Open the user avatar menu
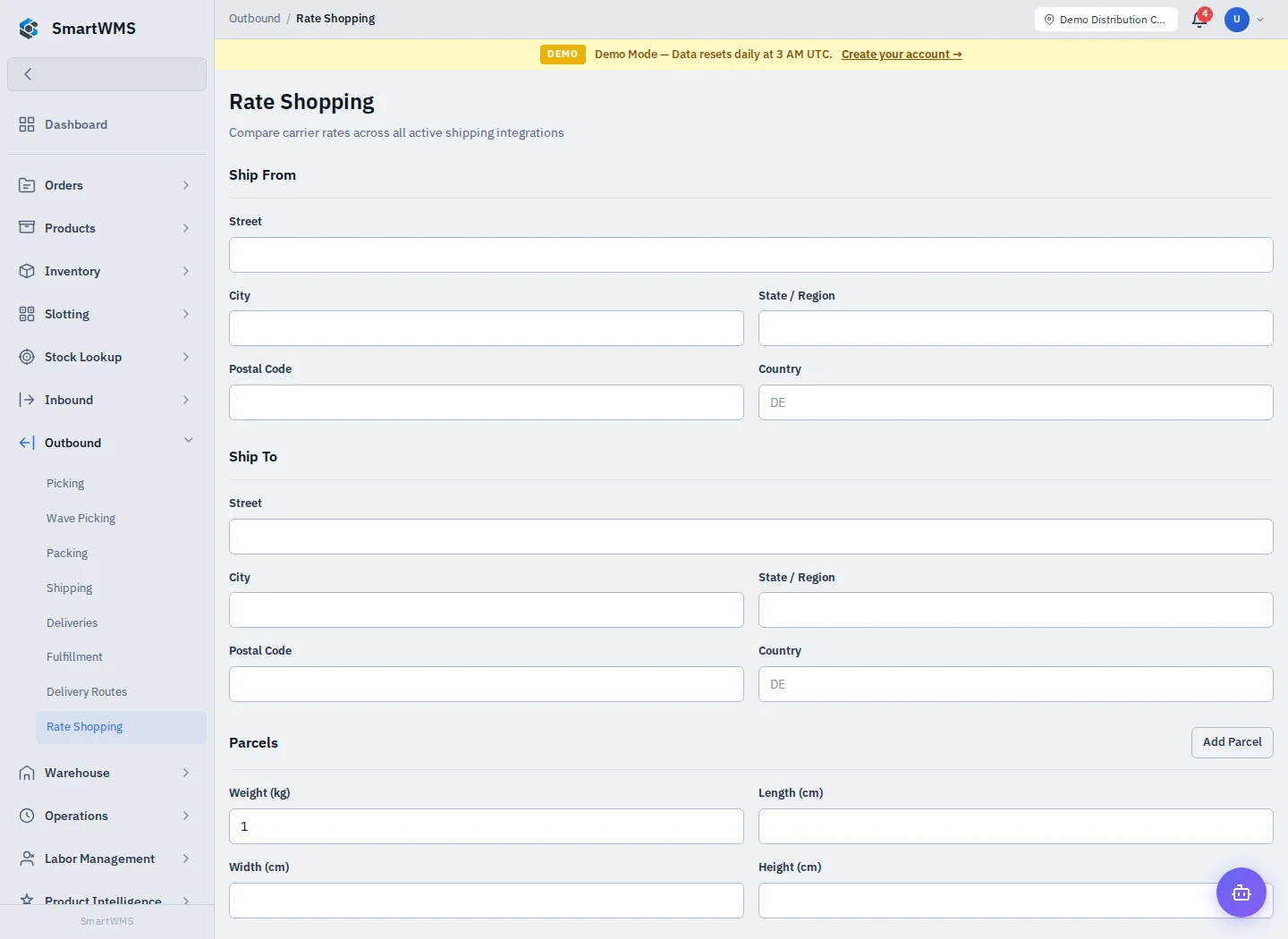Image resolution: width=1288 pixels, height=939 pixels. point(1237,19)
